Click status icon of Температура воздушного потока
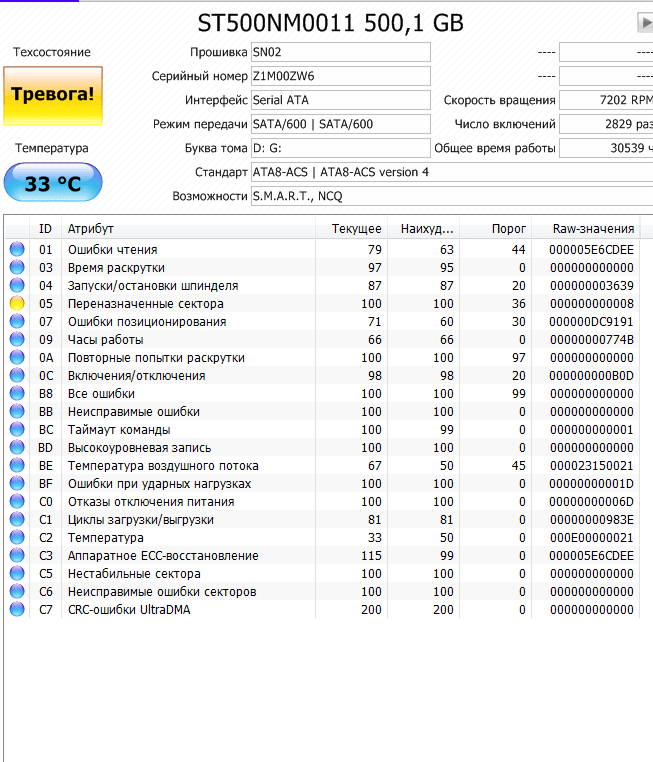 [x=17, y=465]
